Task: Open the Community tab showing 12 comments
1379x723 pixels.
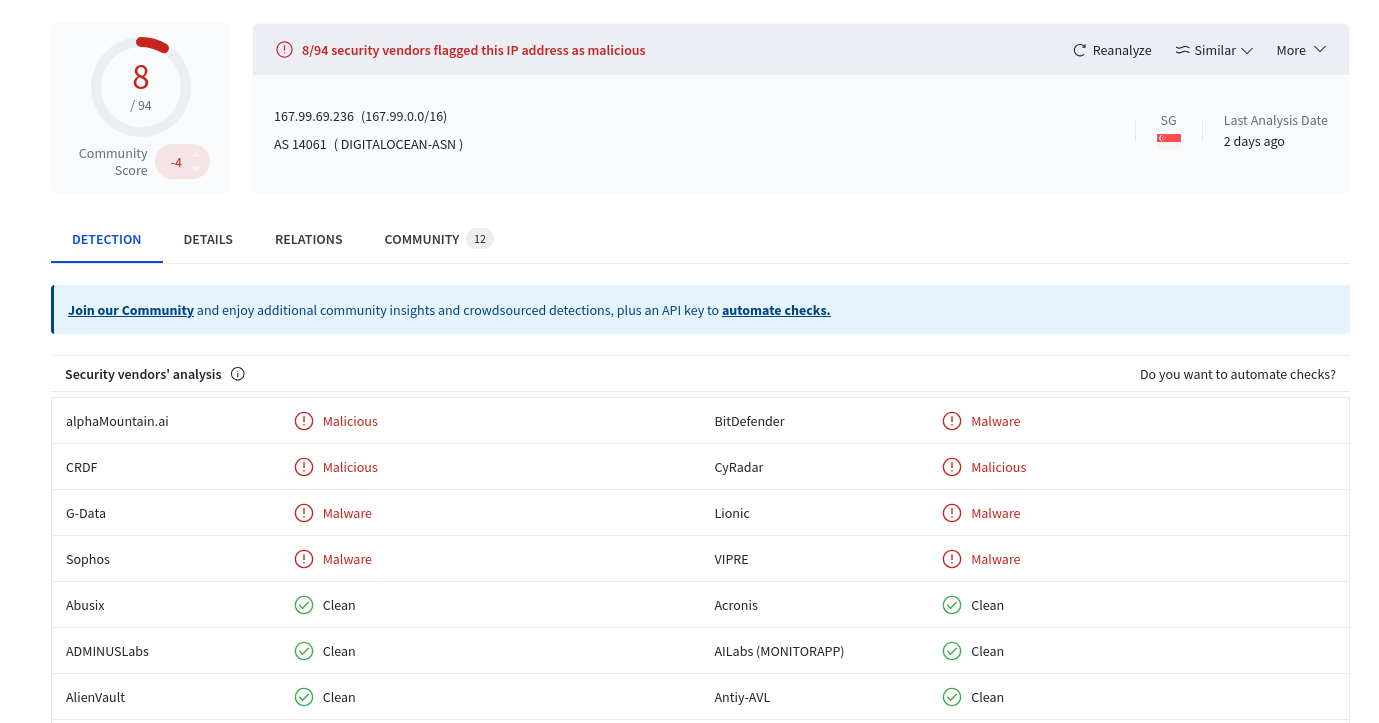Action: (x=421, y=239)
